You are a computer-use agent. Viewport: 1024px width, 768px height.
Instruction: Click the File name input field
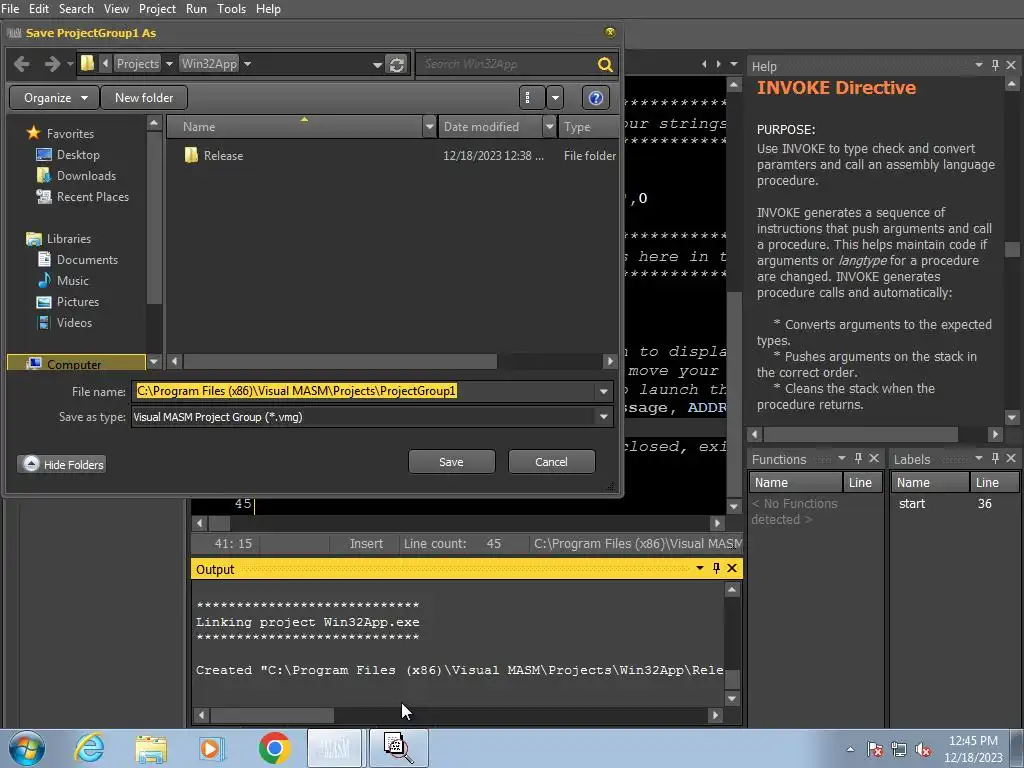click(x=363, y=391)
